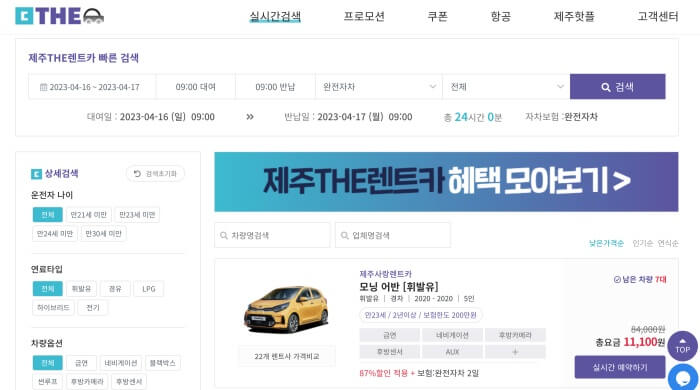
Task: Toggle the 하이브리드 fuel filter
Action: click(53, 307)
